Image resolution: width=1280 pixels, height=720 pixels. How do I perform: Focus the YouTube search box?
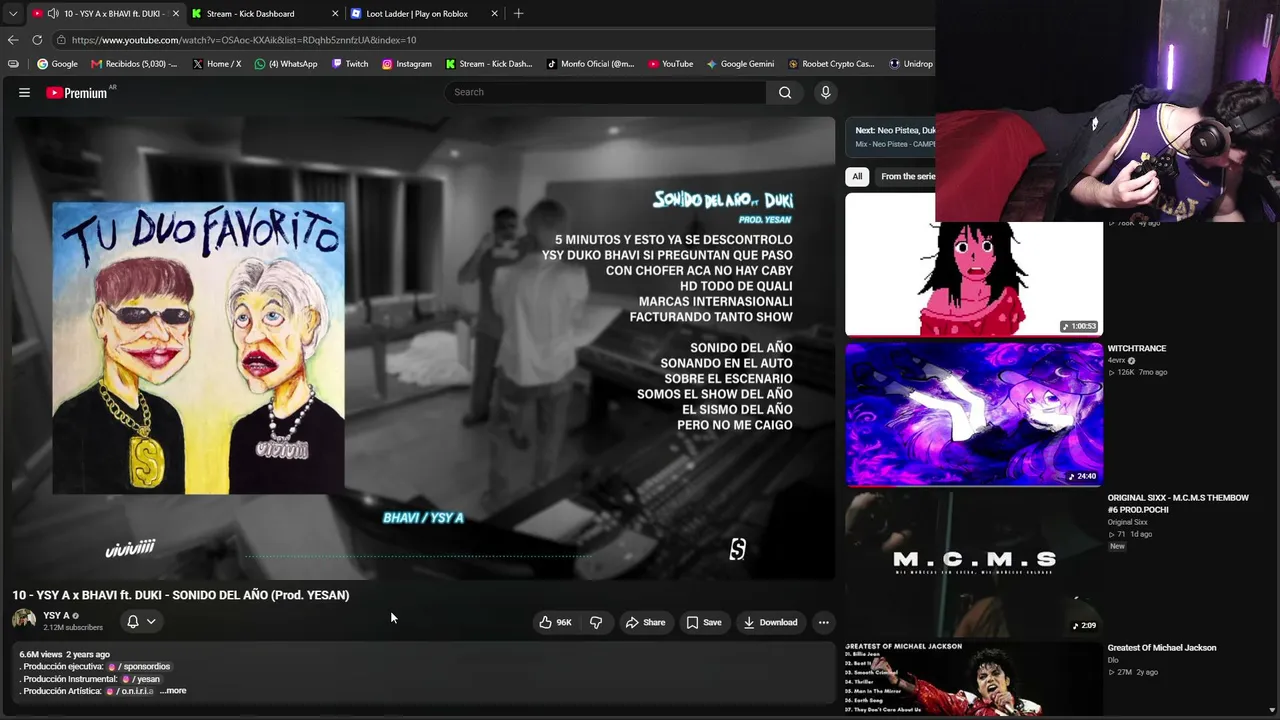click(x=606, y=92)
